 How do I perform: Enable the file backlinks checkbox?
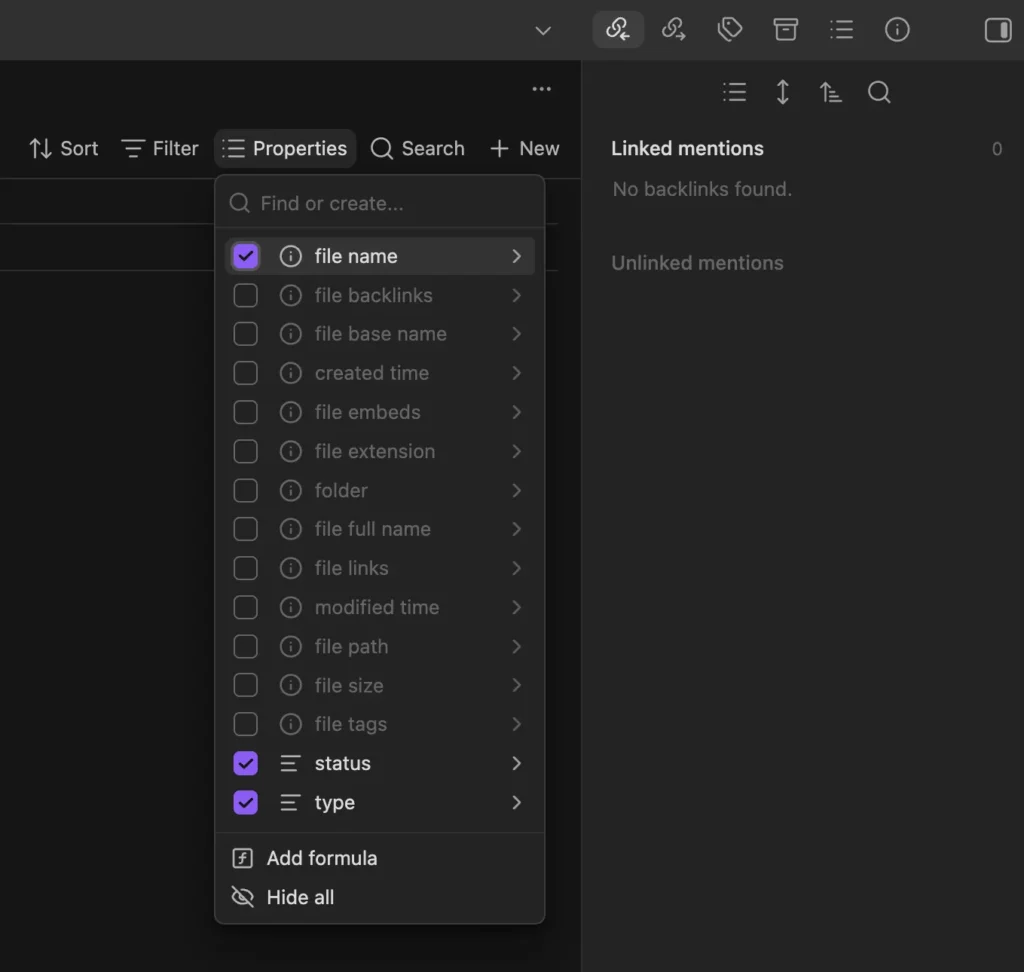coord(246,295)
